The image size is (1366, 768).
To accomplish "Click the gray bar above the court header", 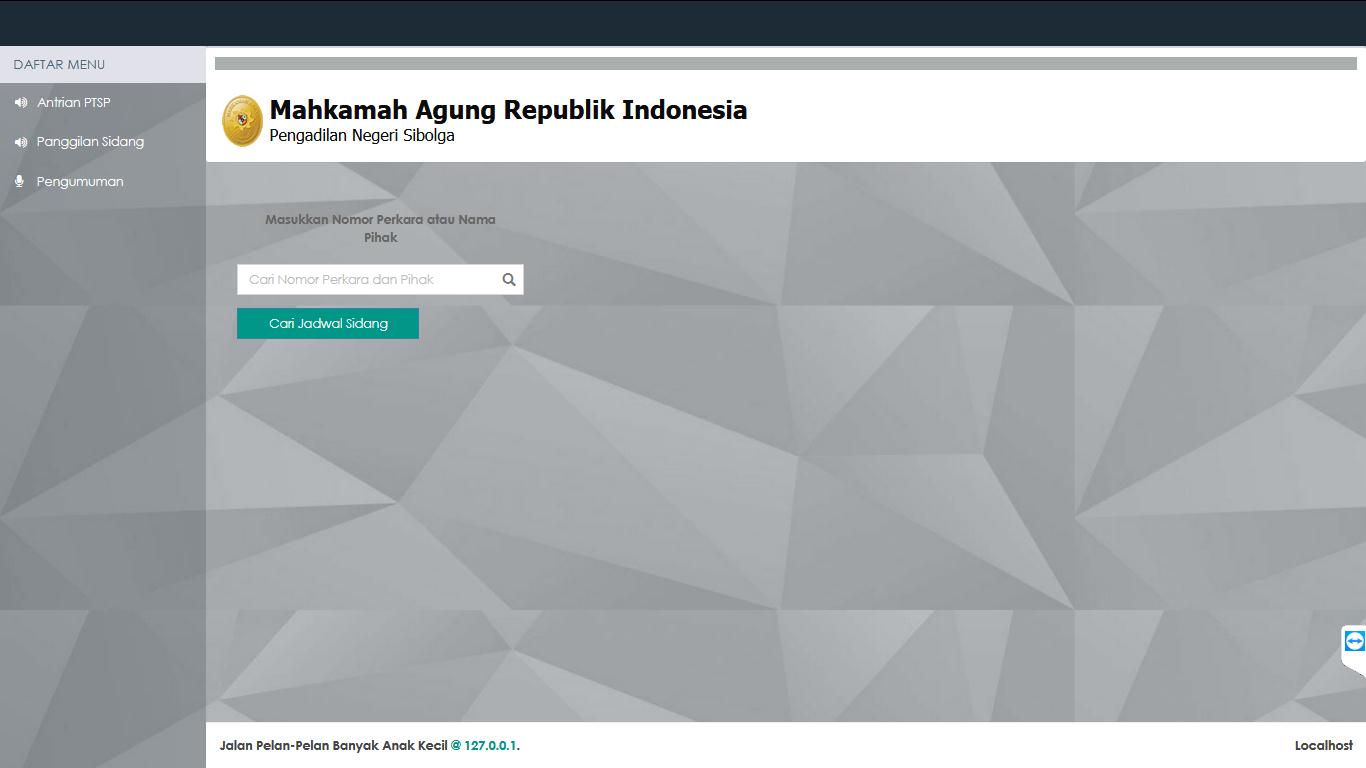I will 785,64.
